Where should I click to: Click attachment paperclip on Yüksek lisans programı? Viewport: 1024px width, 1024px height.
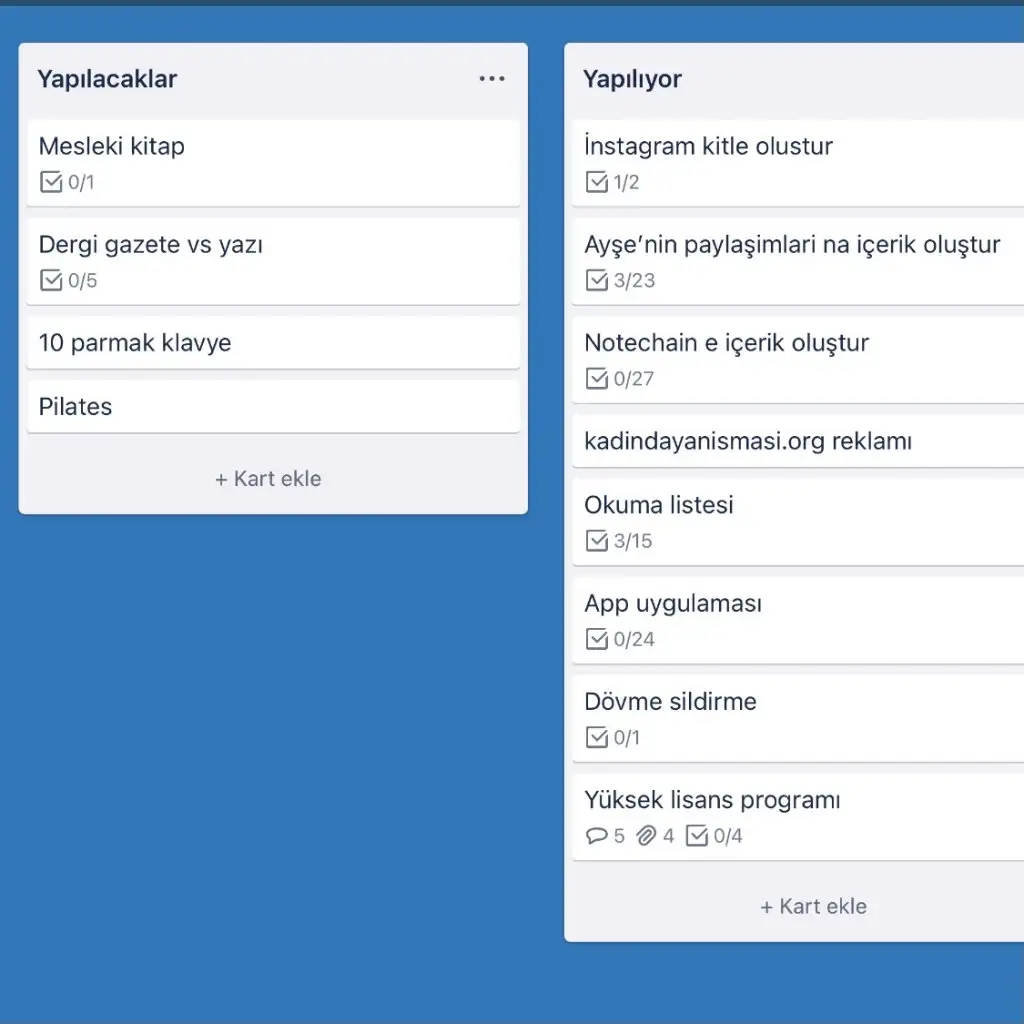click(x=647, y=836)
